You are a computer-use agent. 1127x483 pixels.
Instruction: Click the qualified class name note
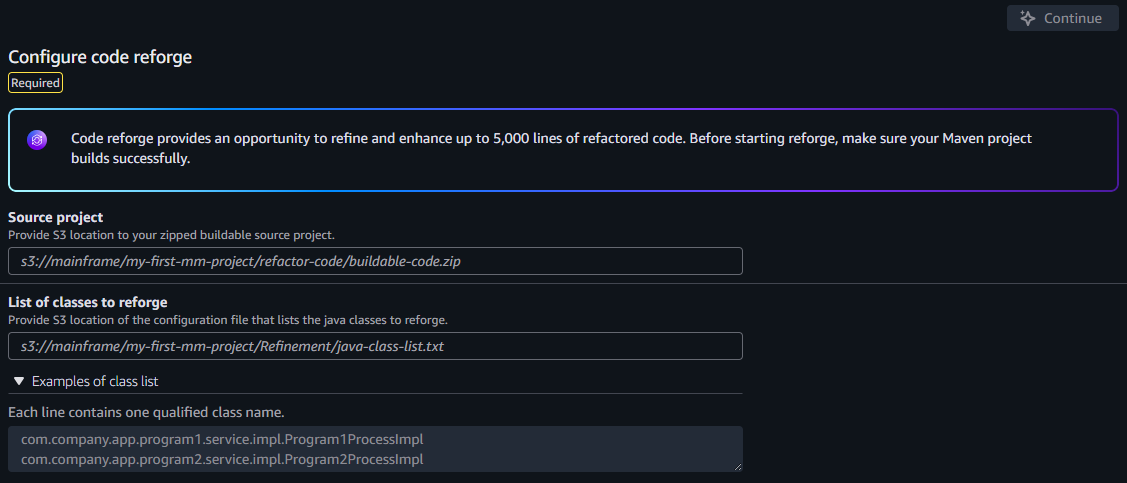tap(147, 413)
